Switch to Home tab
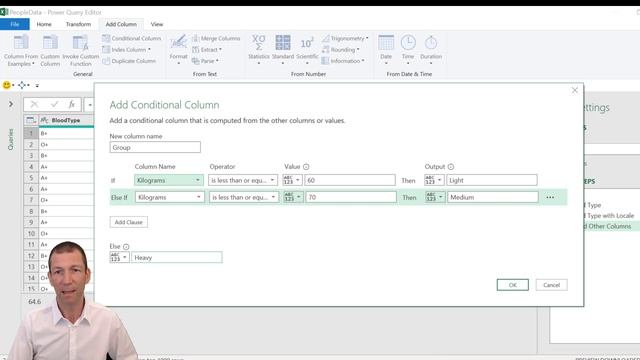Viewport: 640px width, 360px height. click(x=44, y=24)
